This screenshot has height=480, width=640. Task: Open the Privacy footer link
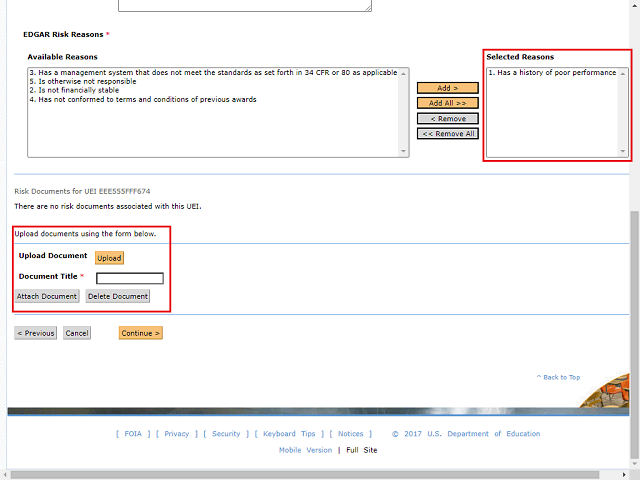(x=177, y=433)
